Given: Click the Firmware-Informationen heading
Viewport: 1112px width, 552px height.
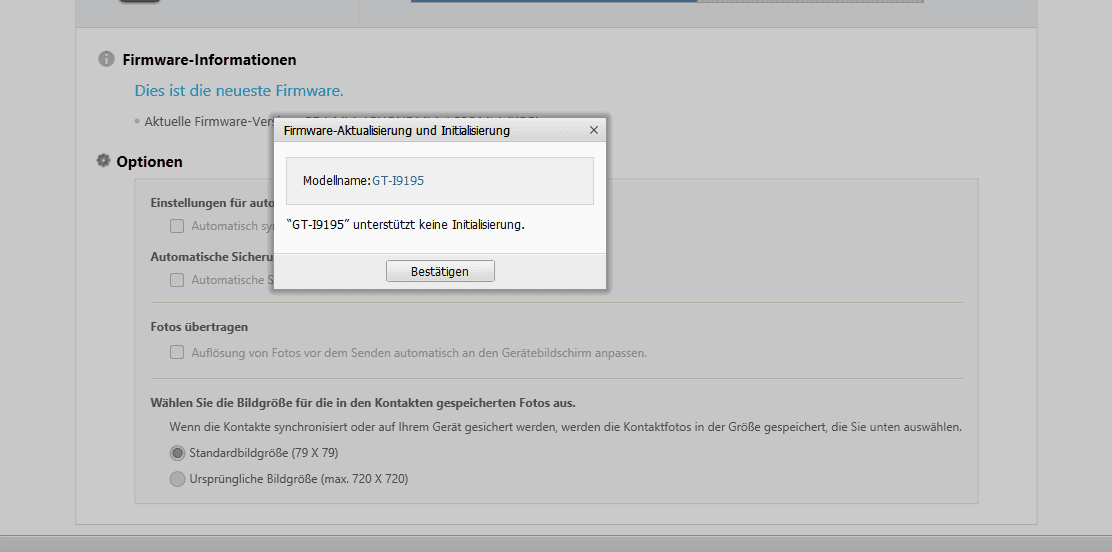Looking at the screenshot, I should 209,60.
